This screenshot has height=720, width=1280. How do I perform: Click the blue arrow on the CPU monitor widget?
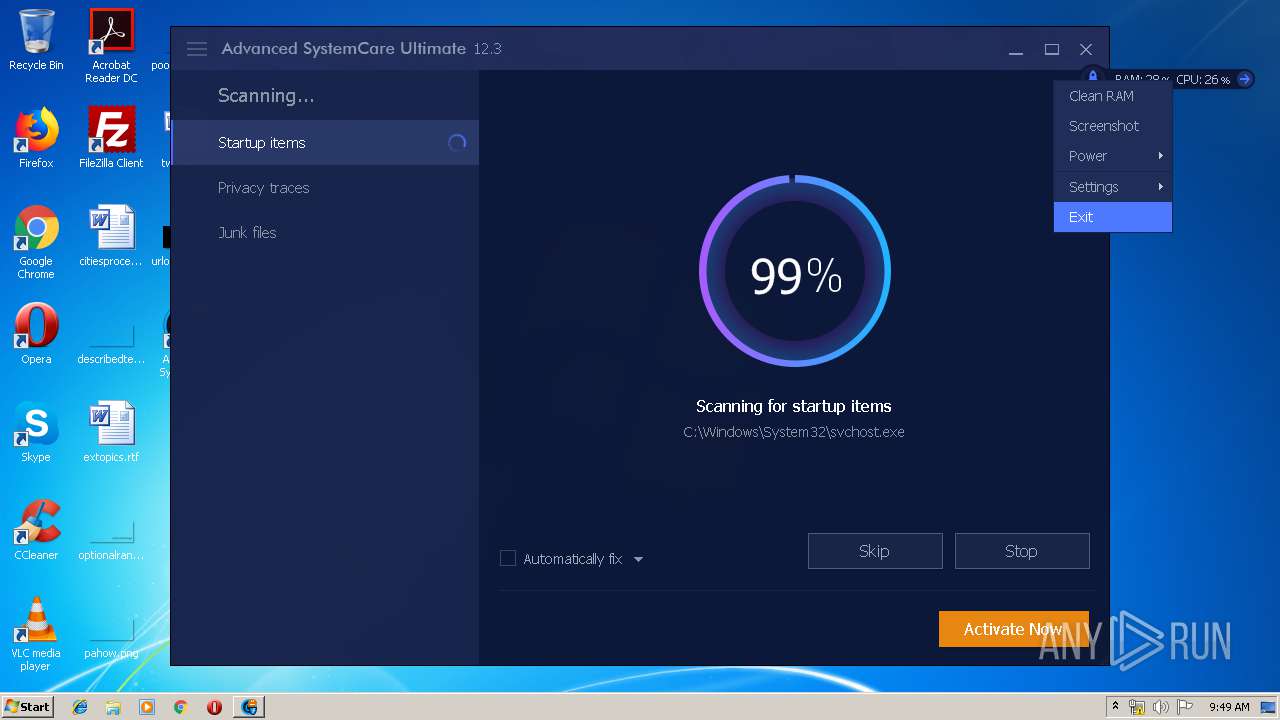pyautogui.click(x=1244, y=79)
